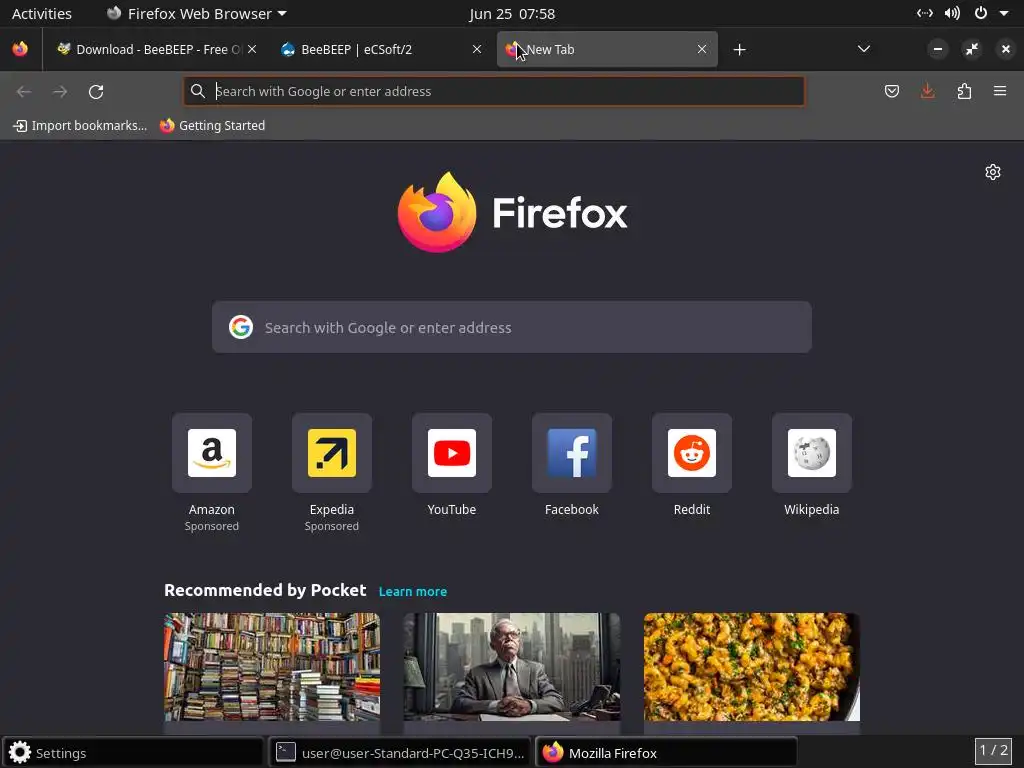Open the clock and calendar panel
1024x768 pixels.
click(x=512, y=14)
